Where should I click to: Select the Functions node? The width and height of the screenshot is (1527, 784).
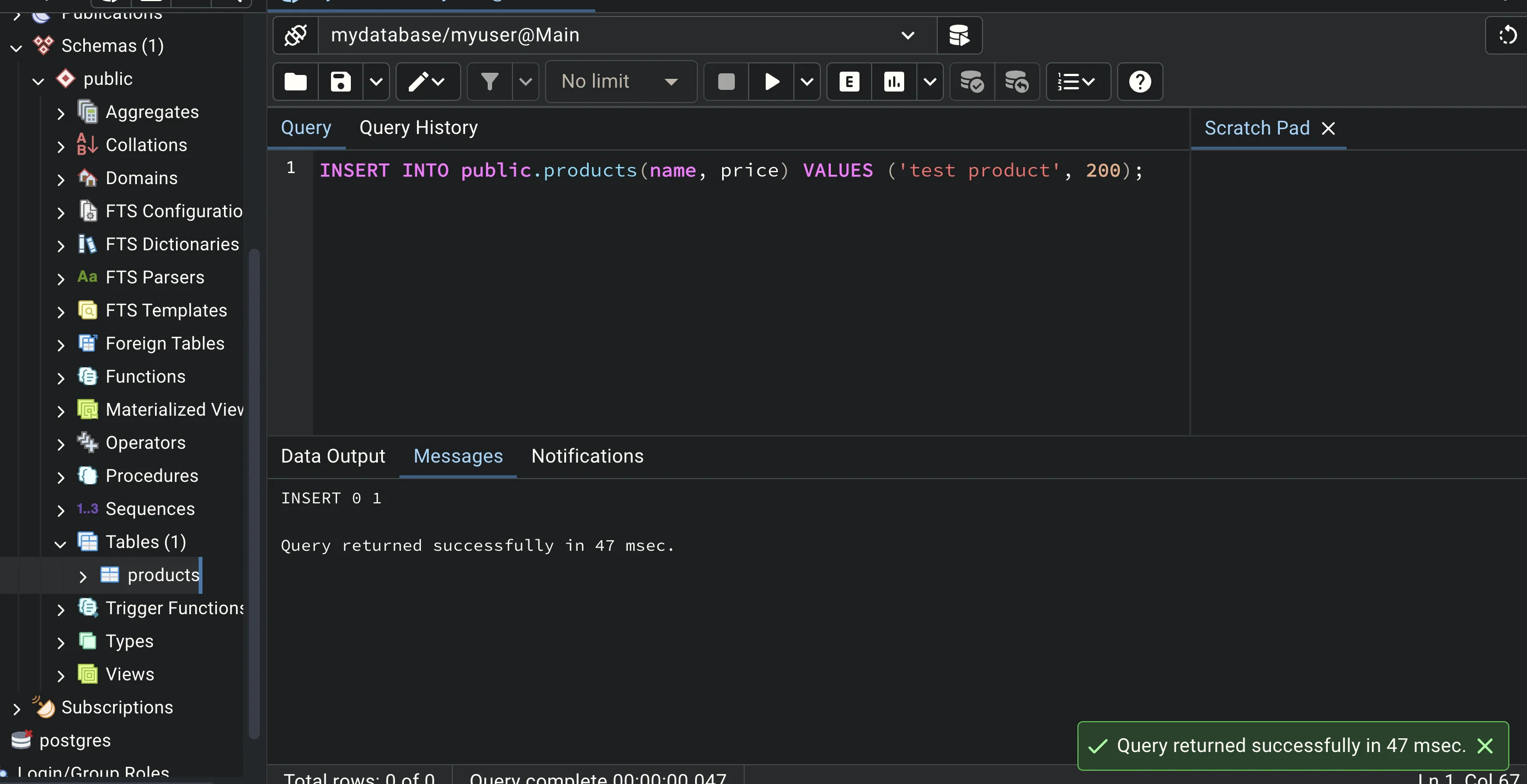click(x=145, y=377)
